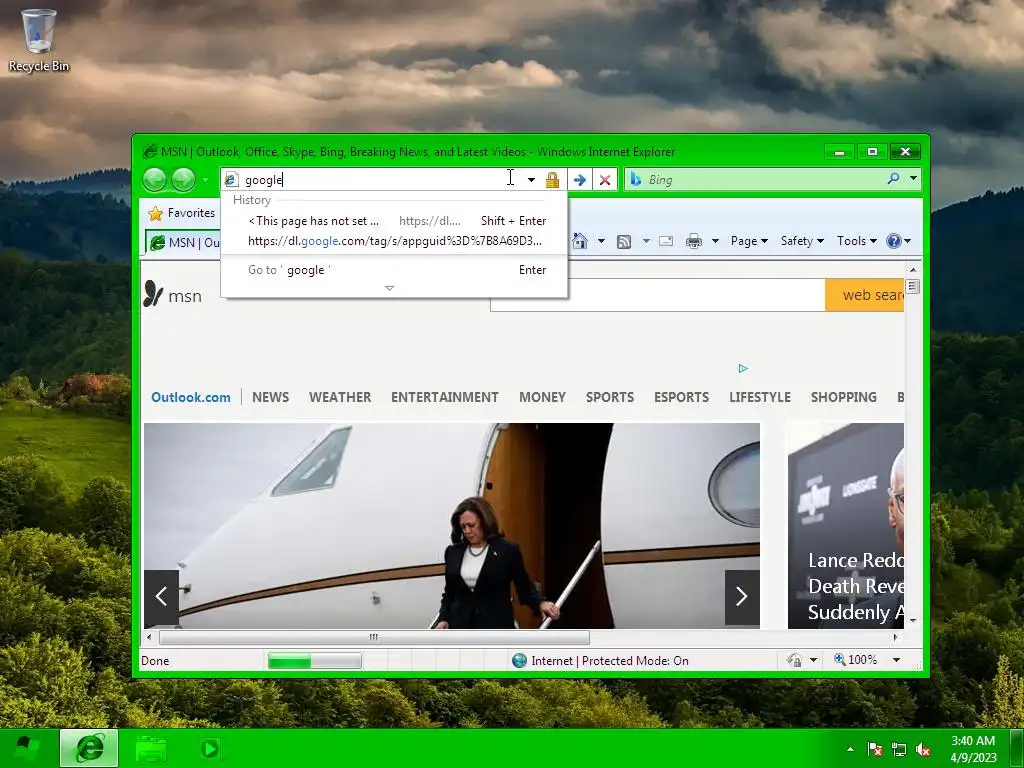
Task: Open the Home button dropdown arrow
Action: [601, 241]
